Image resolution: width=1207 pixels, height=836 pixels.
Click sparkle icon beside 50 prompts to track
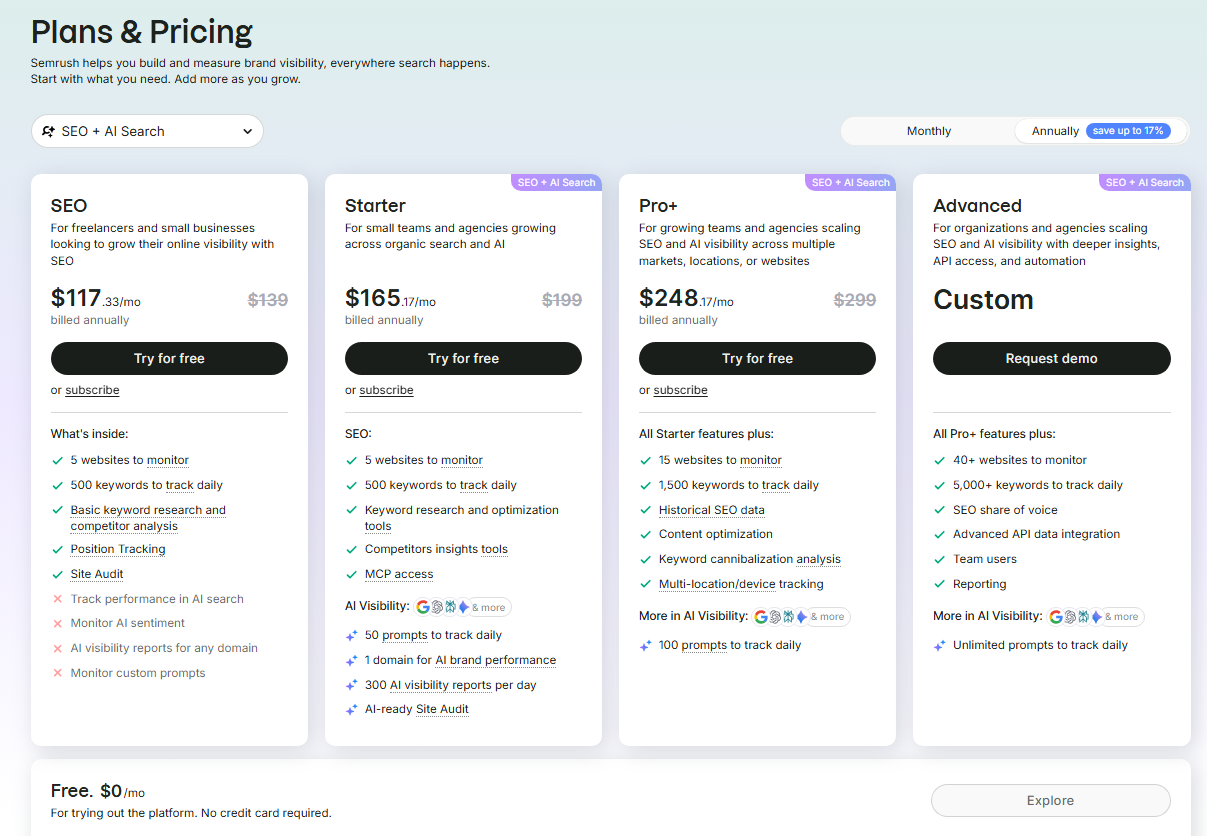[x=351, y=636]
